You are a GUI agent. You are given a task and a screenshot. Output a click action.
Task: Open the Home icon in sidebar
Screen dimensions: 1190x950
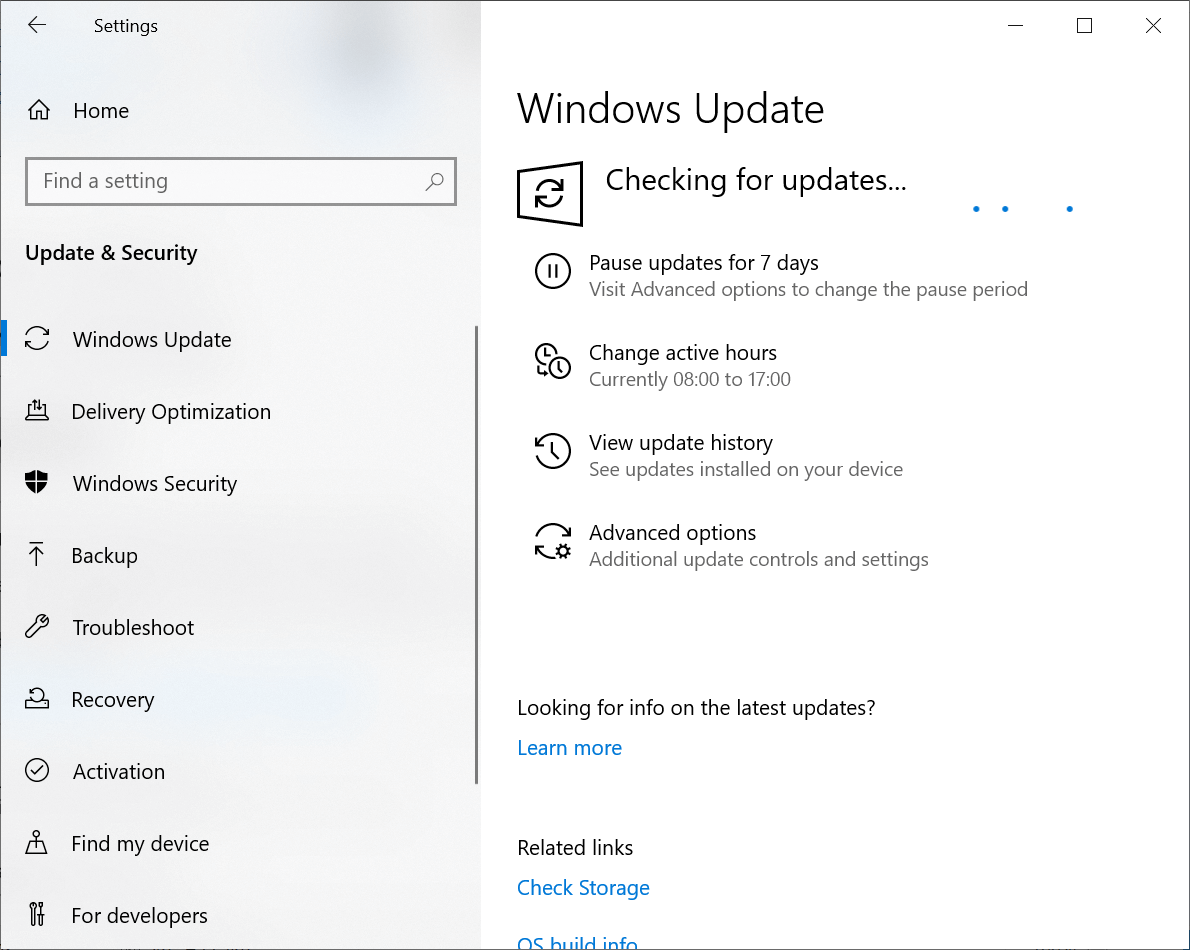click(x=39, y=110)
